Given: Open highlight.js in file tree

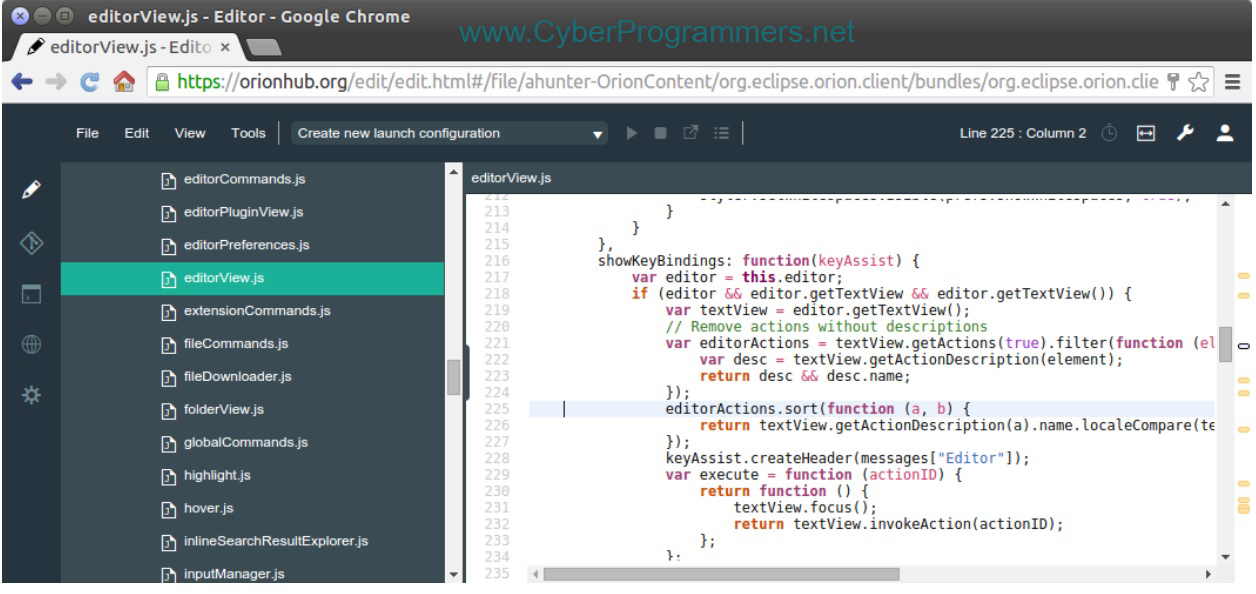Looking at the screenshot, I should point(217,475).
